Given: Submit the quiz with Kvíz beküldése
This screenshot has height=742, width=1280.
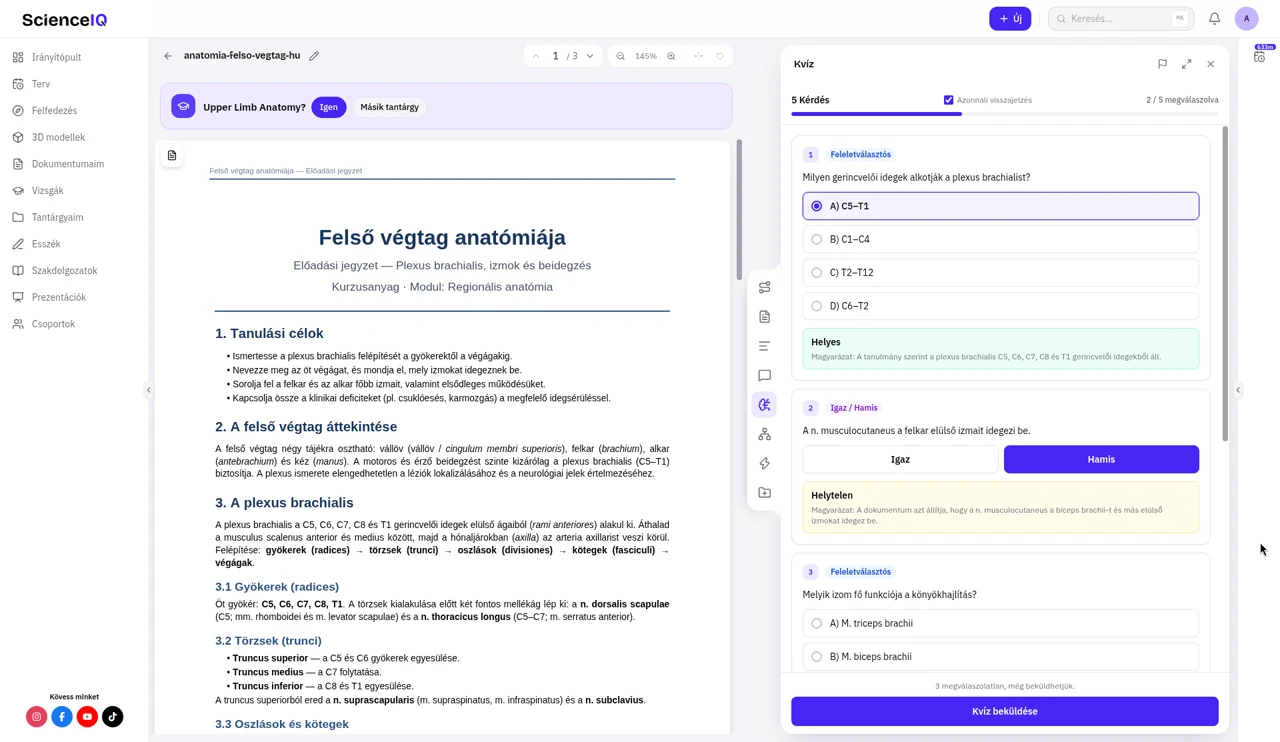Looking at the screenshot, I should 1005,711.
